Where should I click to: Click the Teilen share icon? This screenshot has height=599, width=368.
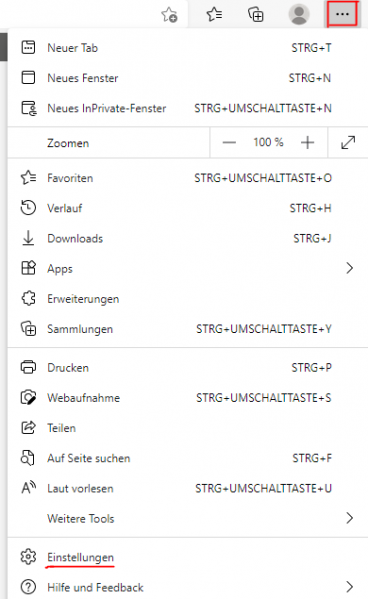pos(28,427)
